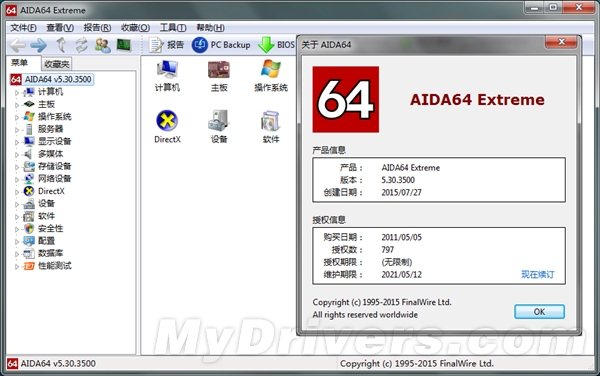Open the BIOS update toolbar button
Viewport: 600px width, 376px height.
276,45
